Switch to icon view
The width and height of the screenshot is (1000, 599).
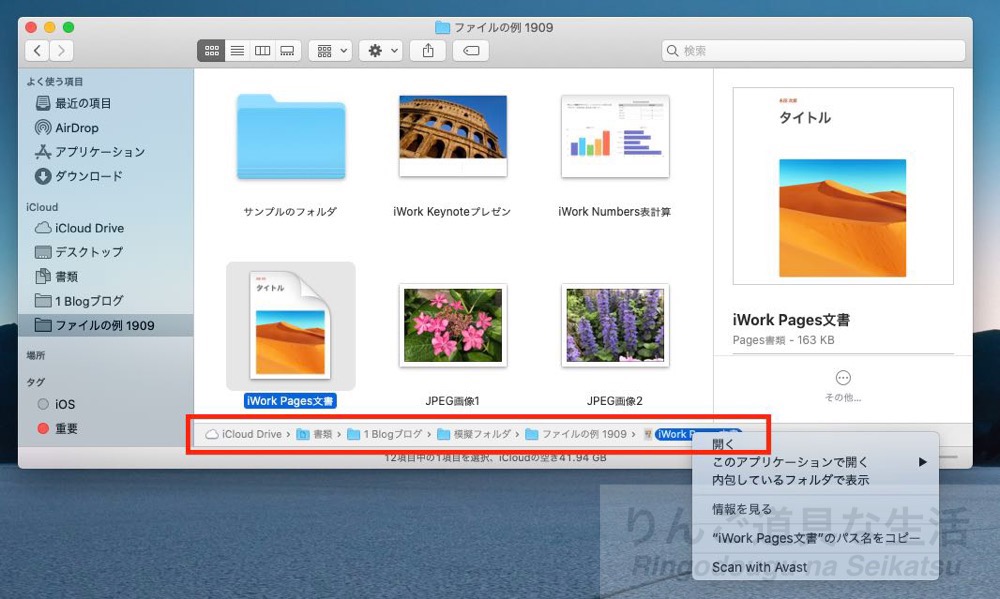(x=211, y=50)
